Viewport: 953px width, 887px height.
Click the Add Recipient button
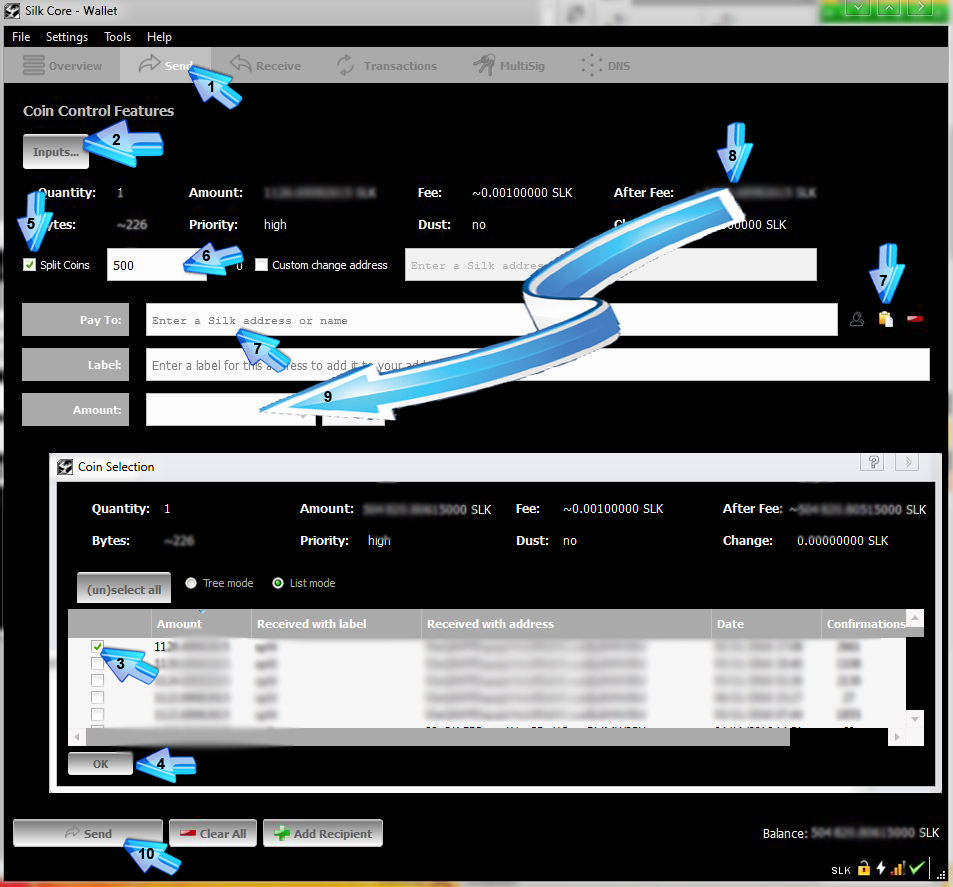point(323,833)
